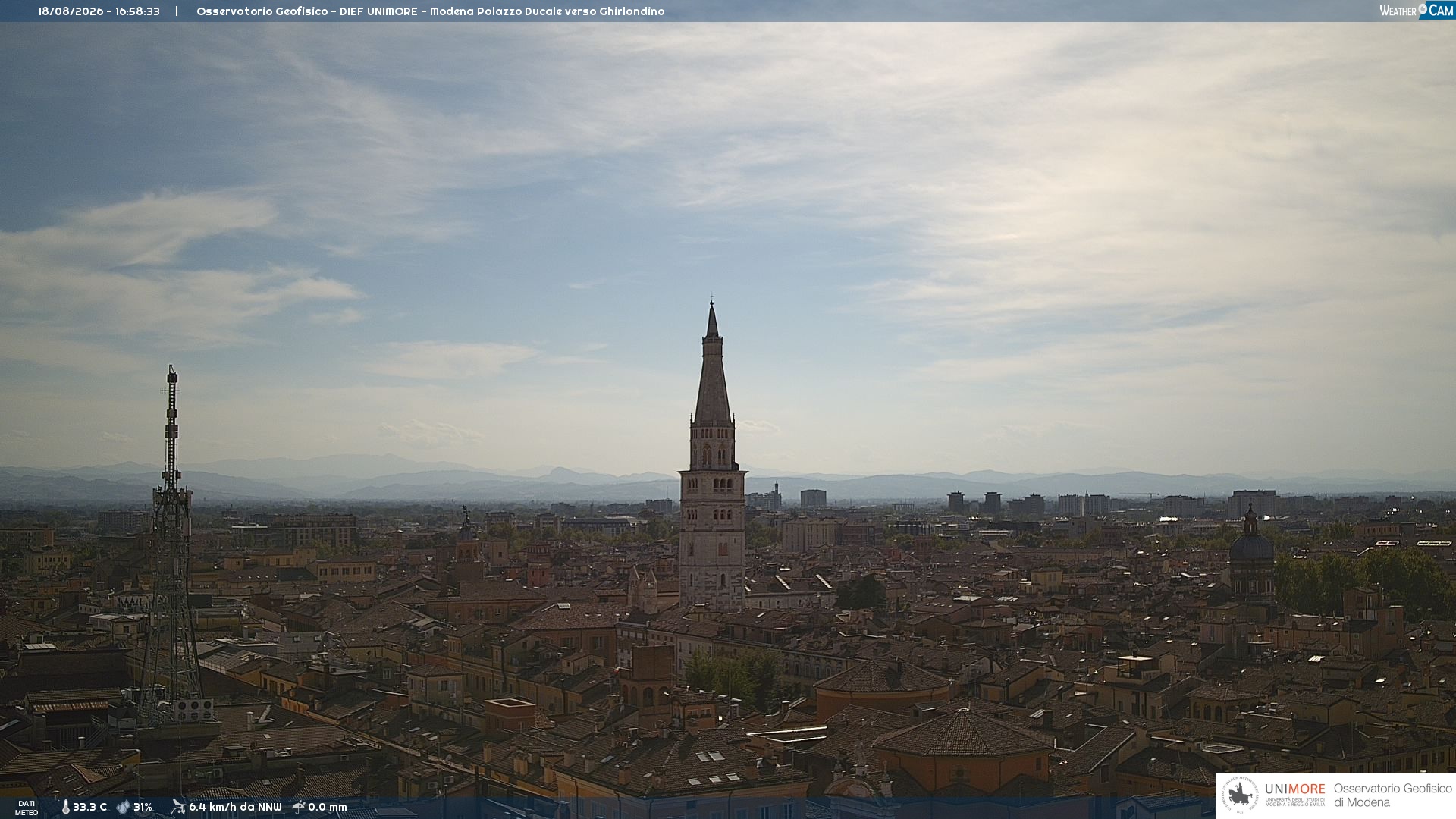Click the UNIMORE university seal emblem
This screenshot has height=819, width=1456.
pos(1240,795)
